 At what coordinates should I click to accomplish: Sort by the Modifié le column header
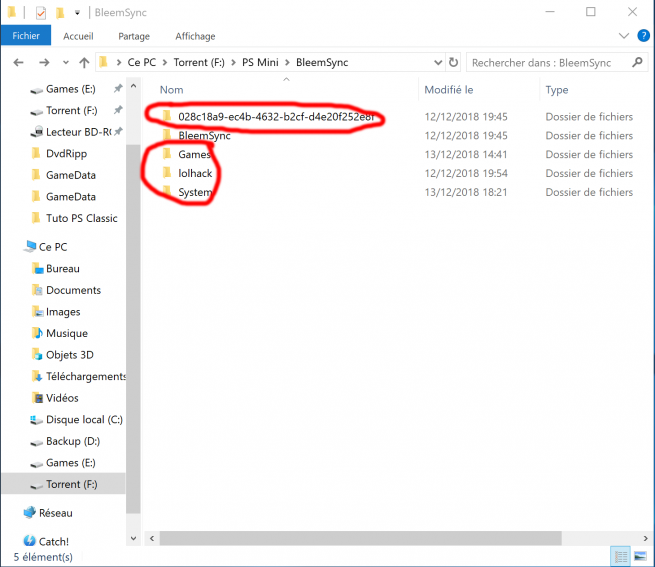pyautogui.click(x=449, y=90)
